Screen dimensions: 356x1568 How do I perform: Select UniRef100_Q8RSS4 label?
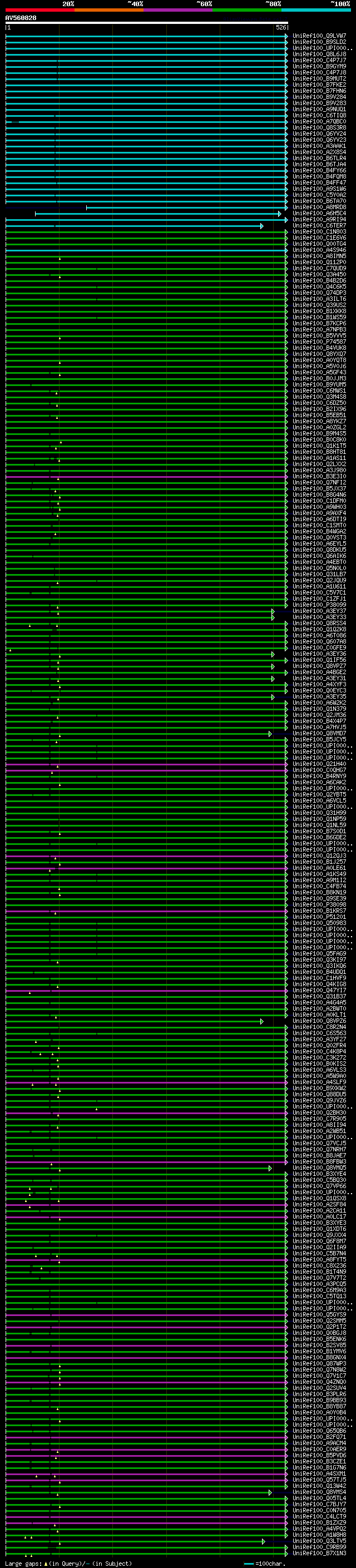click(319, 624)
